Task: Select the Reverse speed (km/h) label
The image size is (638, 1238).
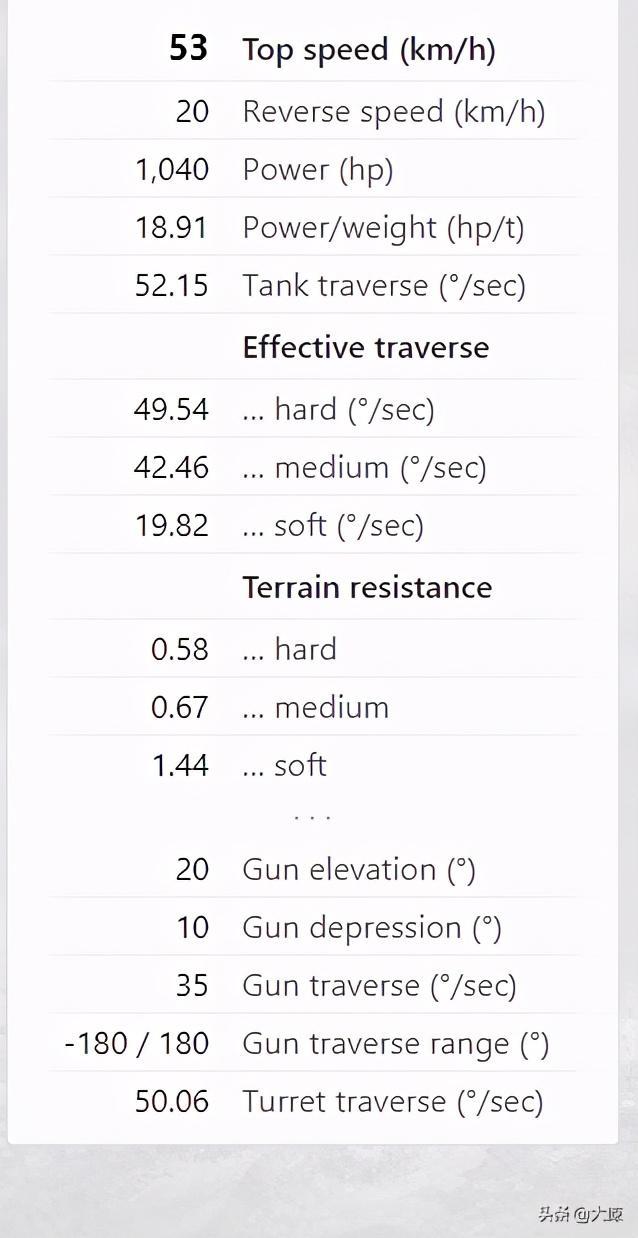Action: pyautogui.click(x=393, y=111)
